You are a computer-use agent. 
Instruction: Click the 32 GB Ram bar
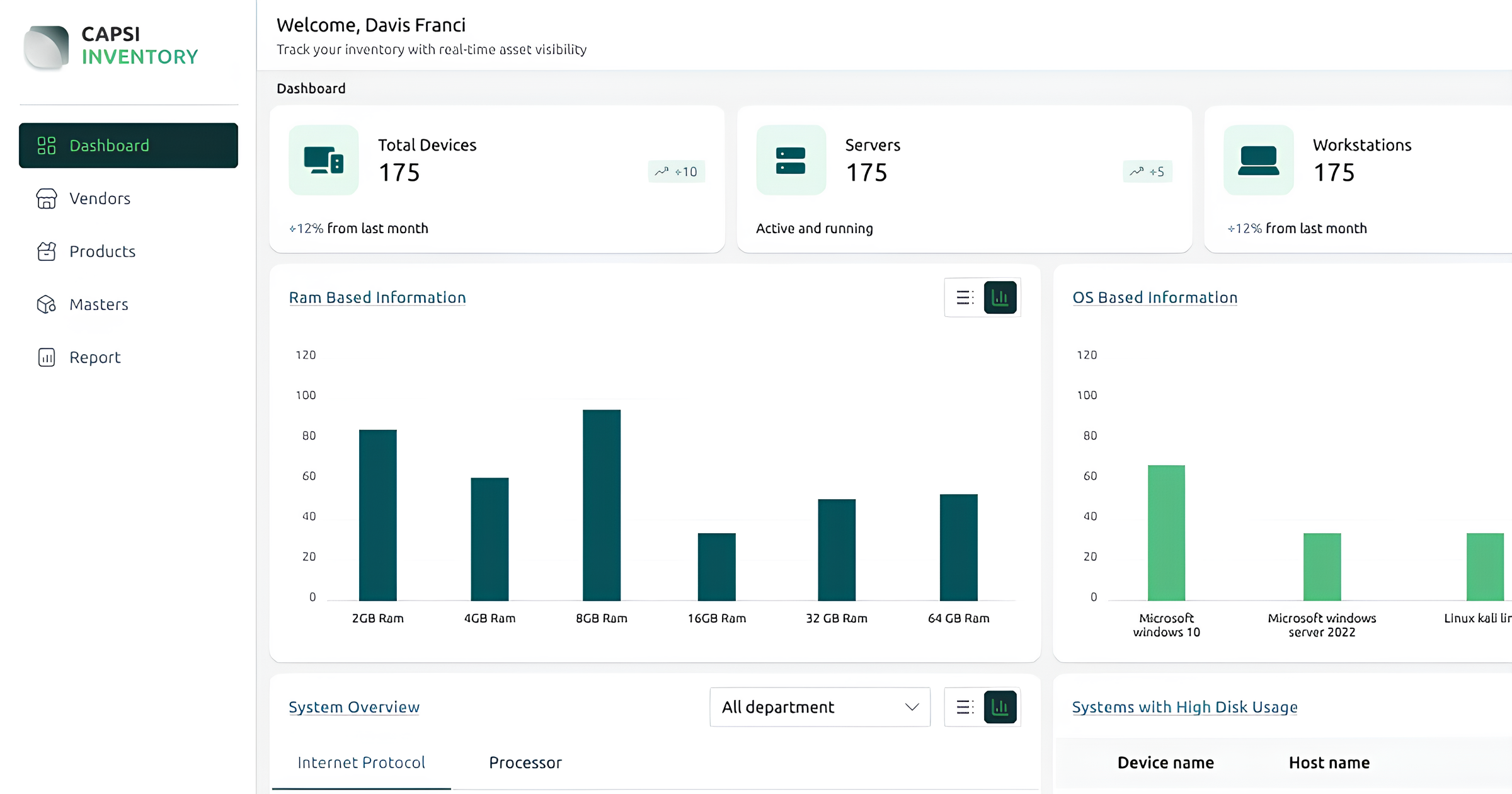[837, 549]
